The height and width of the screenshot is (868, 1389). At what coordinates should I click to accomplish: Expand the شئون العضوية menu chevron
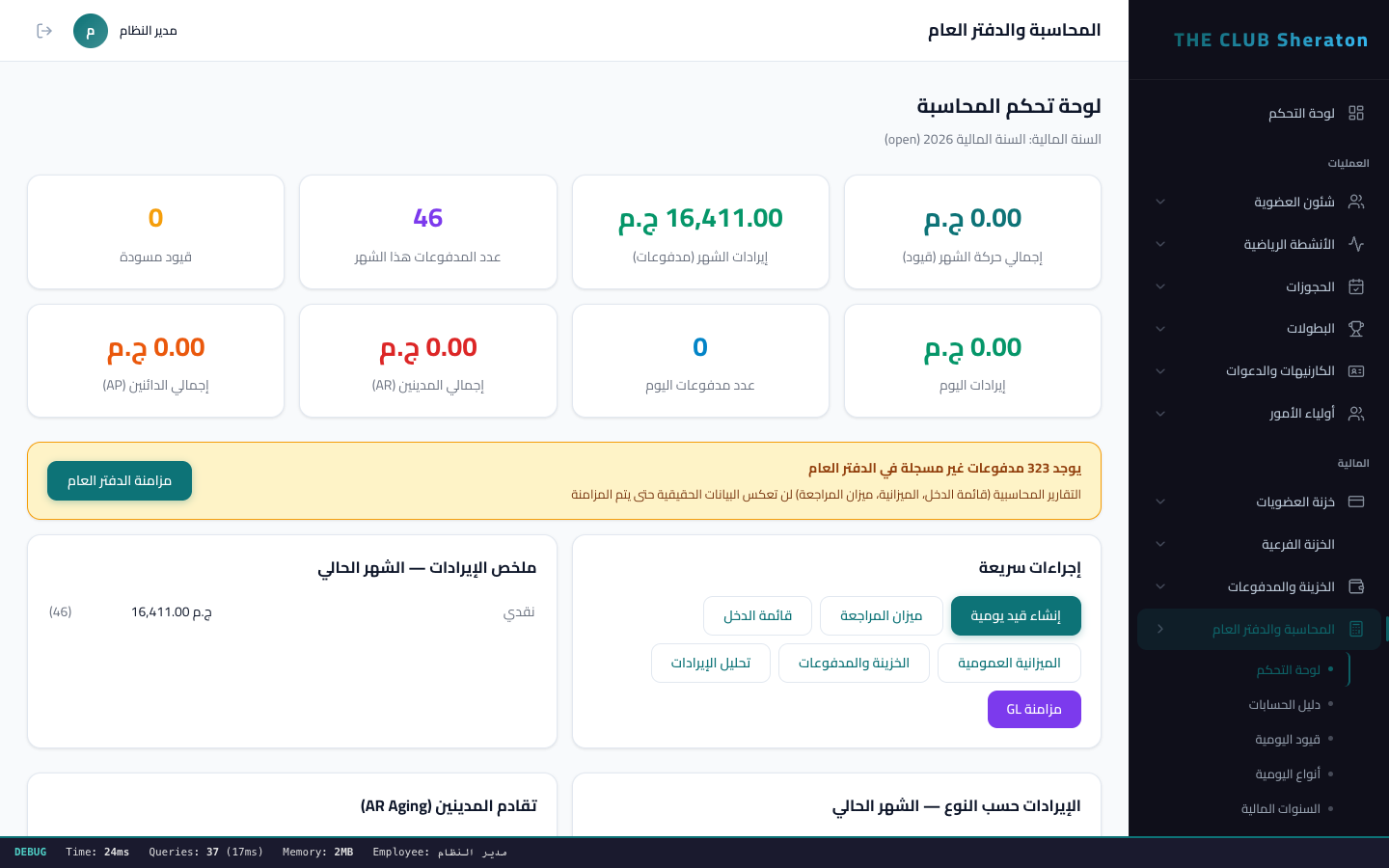[x=1160, y=202]
